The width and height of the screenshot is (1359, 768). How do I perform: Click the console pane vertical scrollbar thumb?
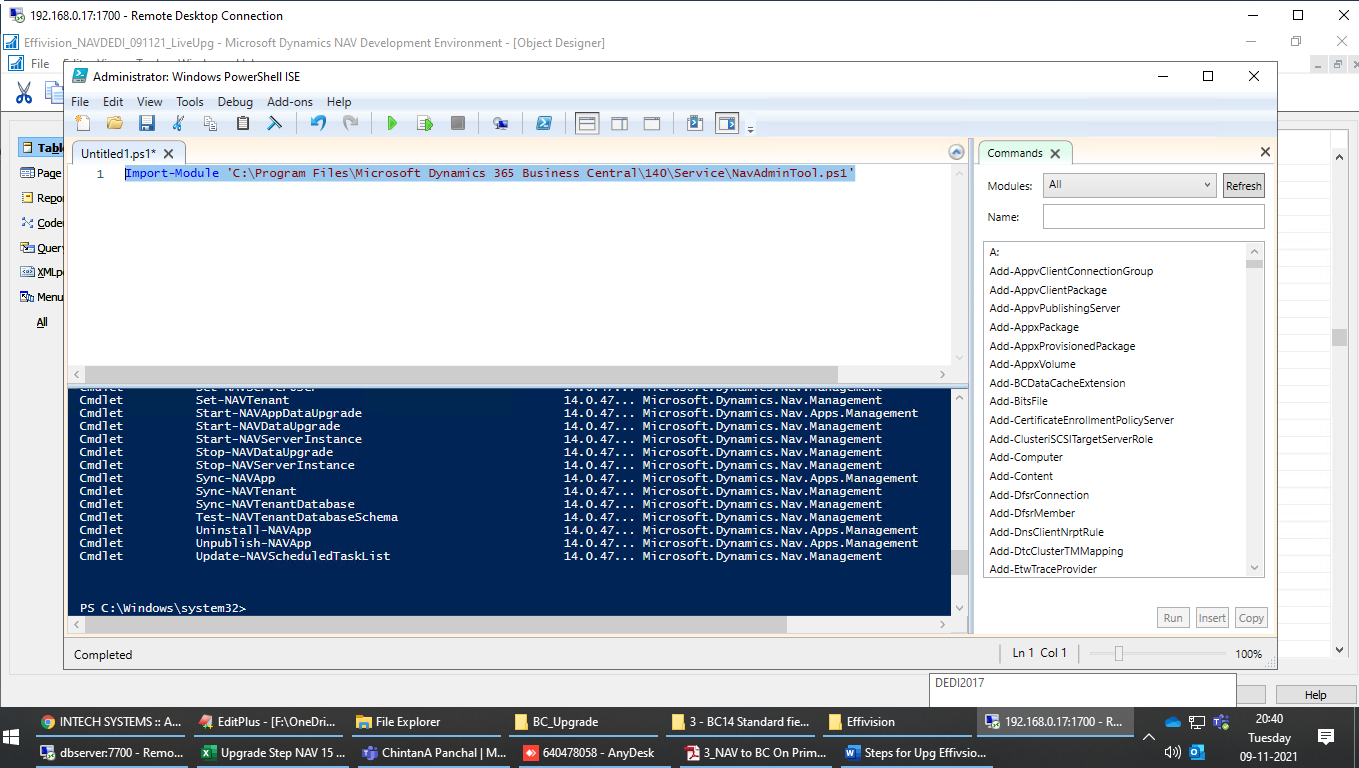point(959,562)
